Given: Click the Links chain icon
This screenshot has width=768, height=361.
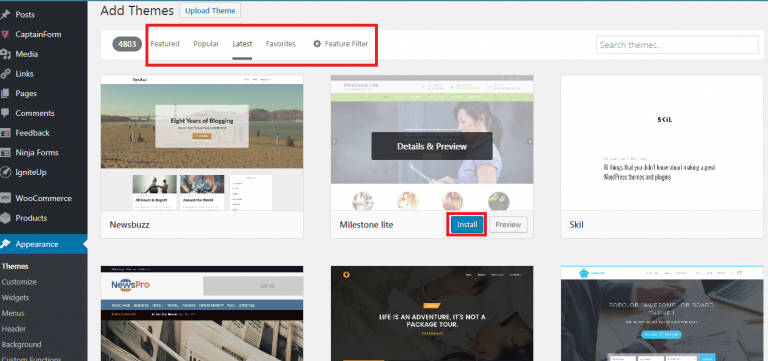Looking at the screenshot, I should tap(5, 73).
